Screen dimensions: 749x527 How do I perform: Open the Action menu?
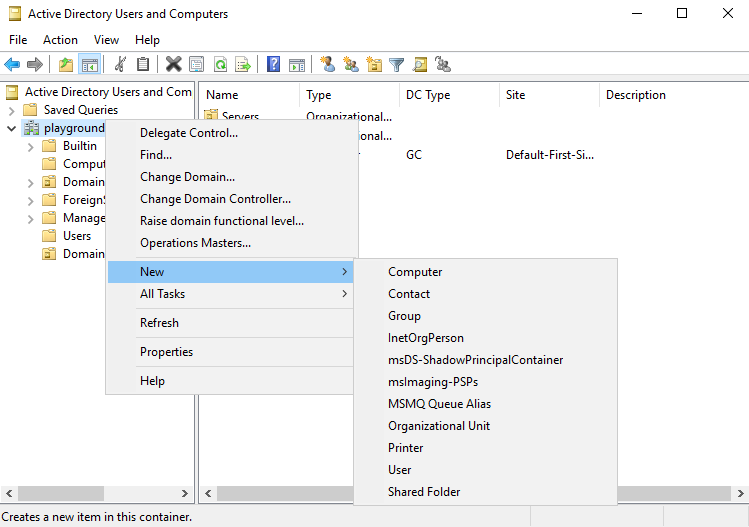(60, 40)
